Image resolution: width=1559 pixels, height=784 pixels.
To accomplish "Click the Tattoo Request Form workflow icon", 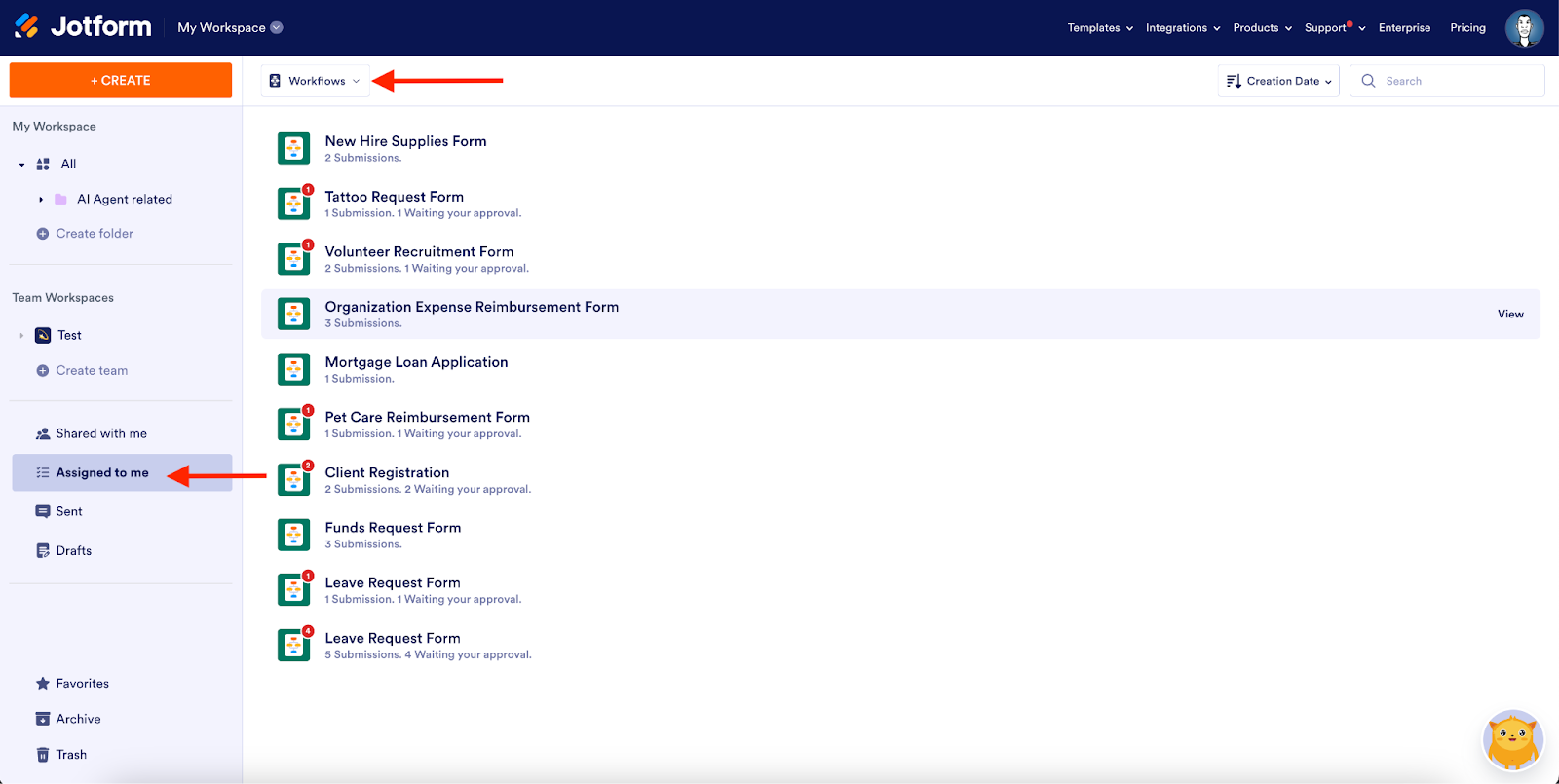I will click(293, 204).
